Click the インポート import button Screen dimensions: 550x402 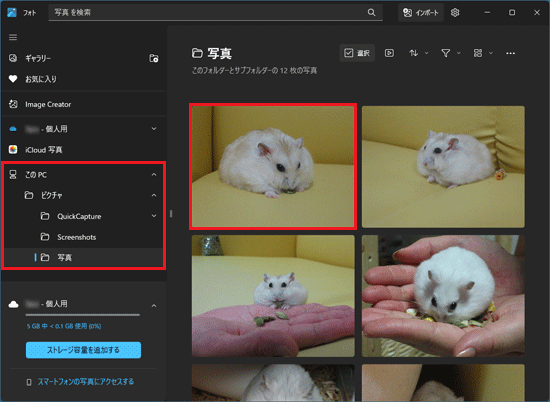[421, 13]
